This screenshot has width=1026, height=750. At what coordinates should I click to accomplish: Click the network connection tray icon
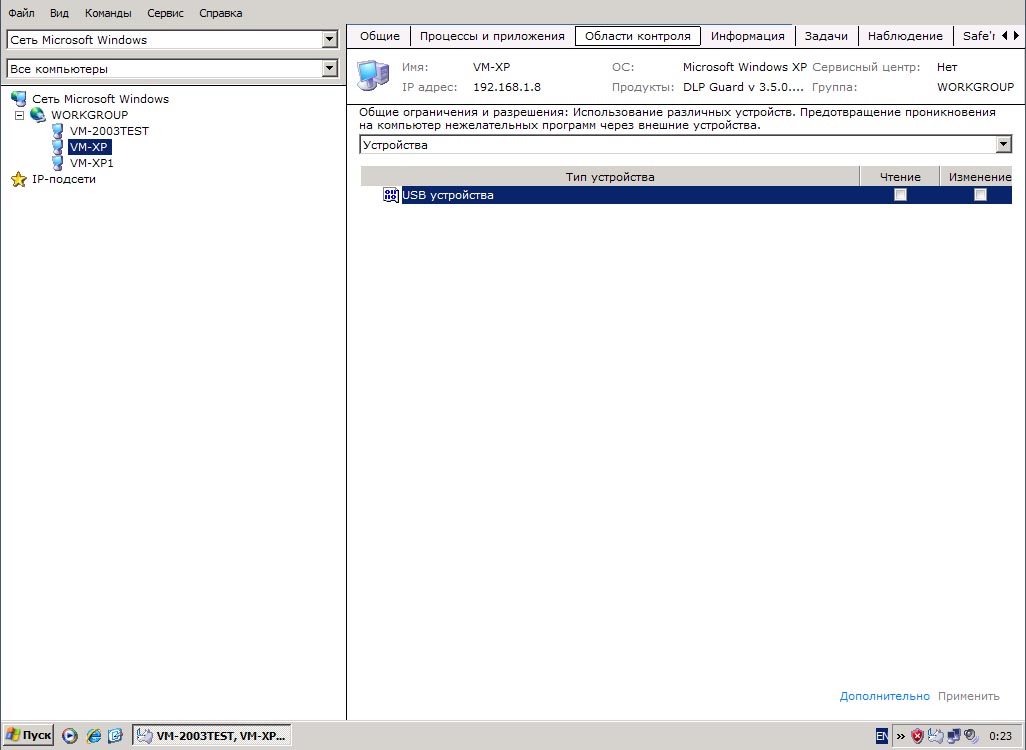(953, 736)
